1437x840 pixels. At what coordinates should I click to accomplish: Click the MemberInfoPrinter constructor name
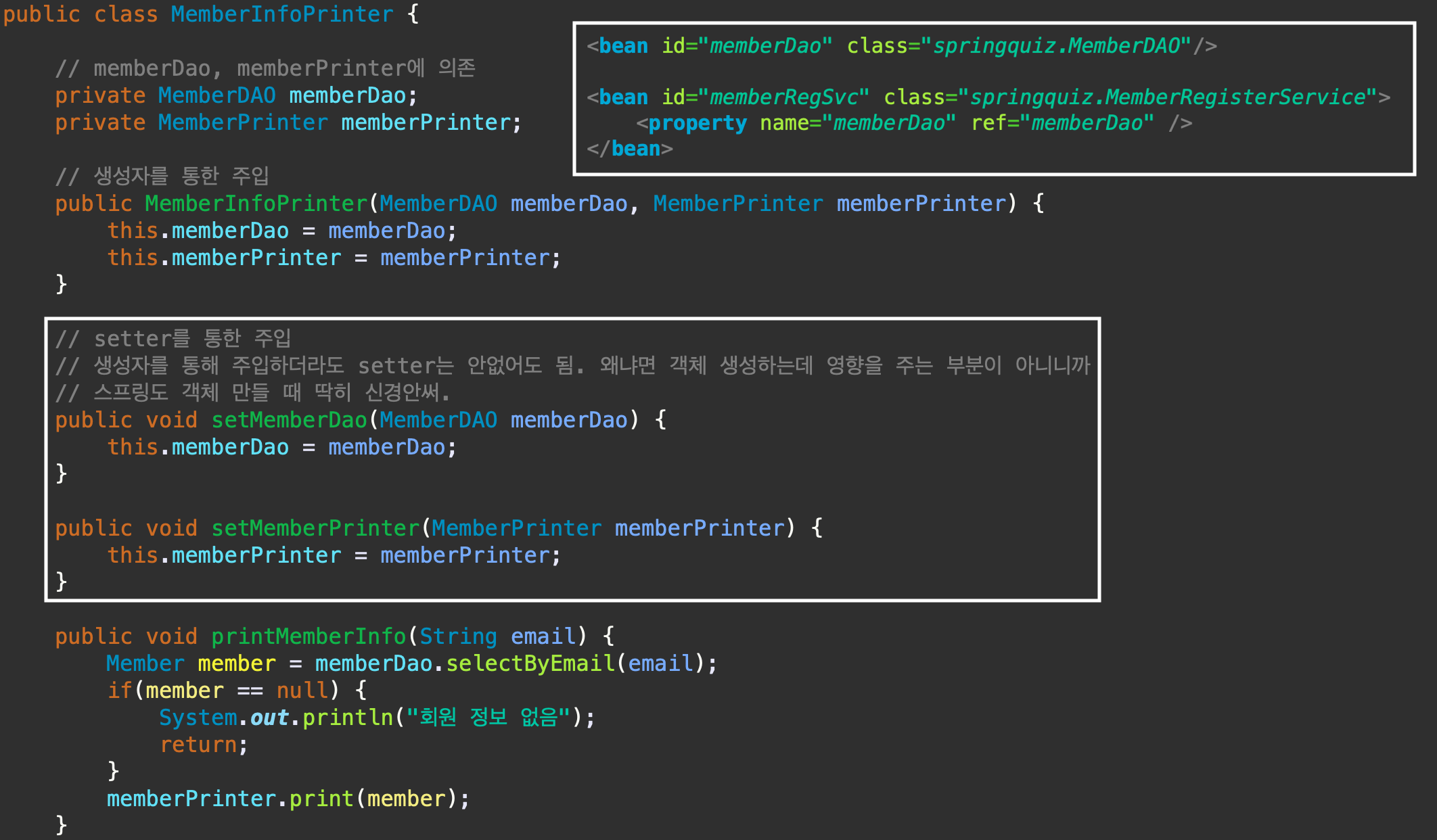tap(256, 204)
